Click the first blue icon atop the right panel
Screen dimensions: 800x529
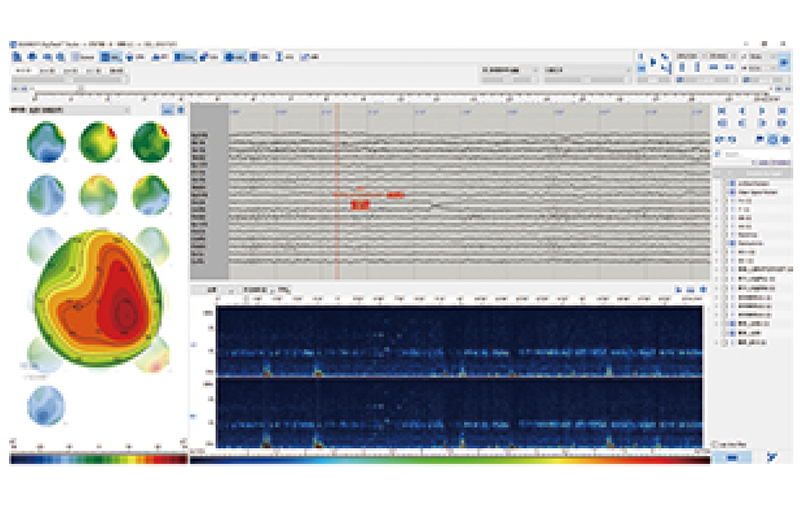[723, 110]
